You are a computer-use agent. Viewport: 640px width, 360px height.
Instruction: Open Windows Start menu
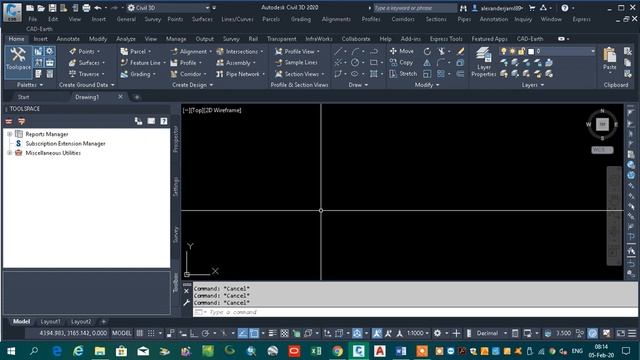click(x=11, y=351)
